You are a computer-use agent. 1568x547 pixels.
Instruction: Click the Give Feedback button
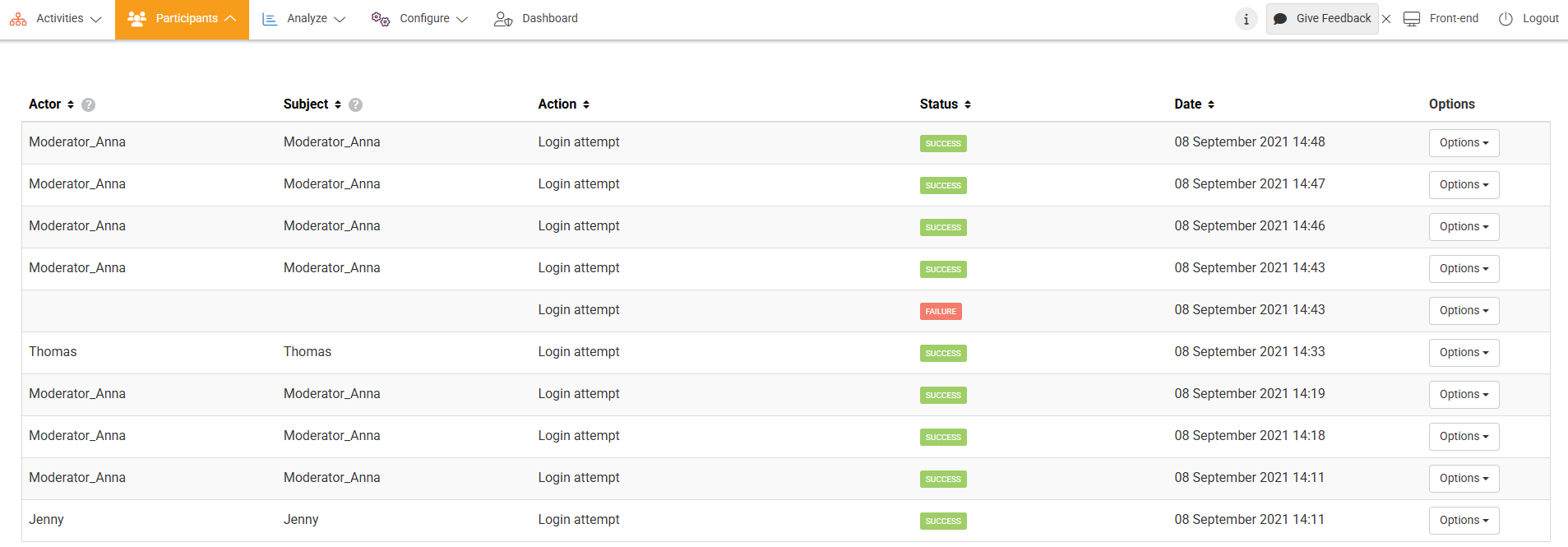tap(1322, 19)
